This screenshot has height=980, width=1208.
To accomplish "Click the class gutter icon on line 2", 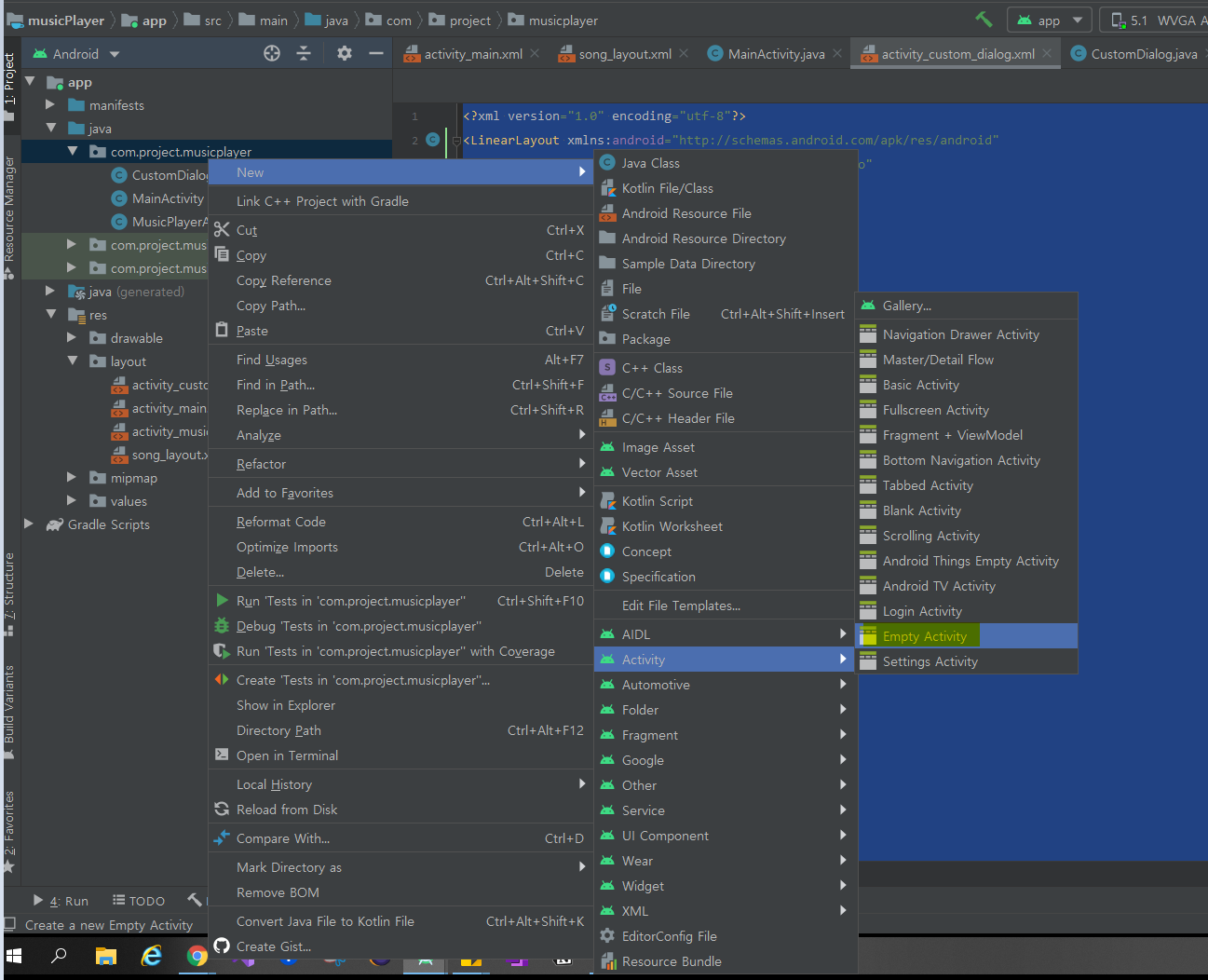I will point(432,140).
